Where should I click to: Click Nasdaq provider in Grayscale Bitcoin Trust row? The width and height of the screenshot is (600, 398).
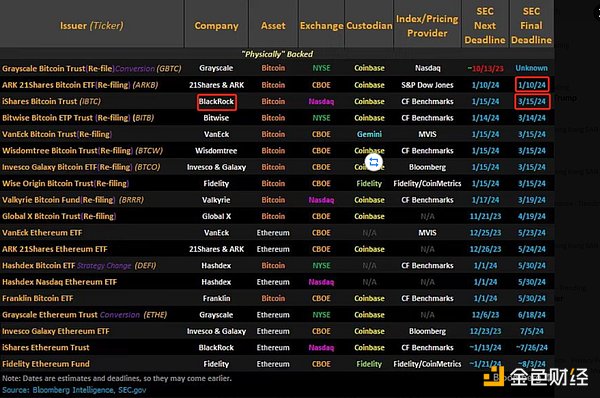pos(427,68)
